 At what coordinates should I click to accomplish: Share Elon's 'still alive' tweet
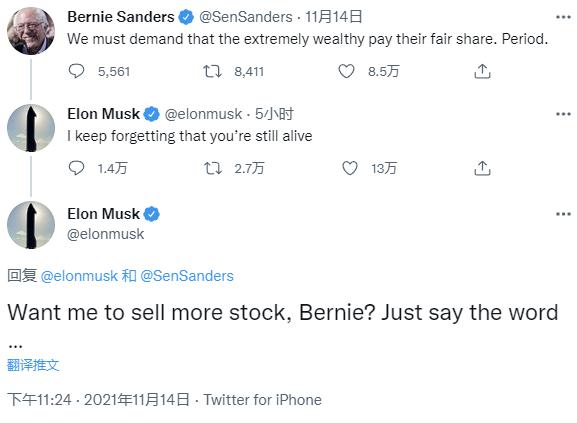coord(482,168)
